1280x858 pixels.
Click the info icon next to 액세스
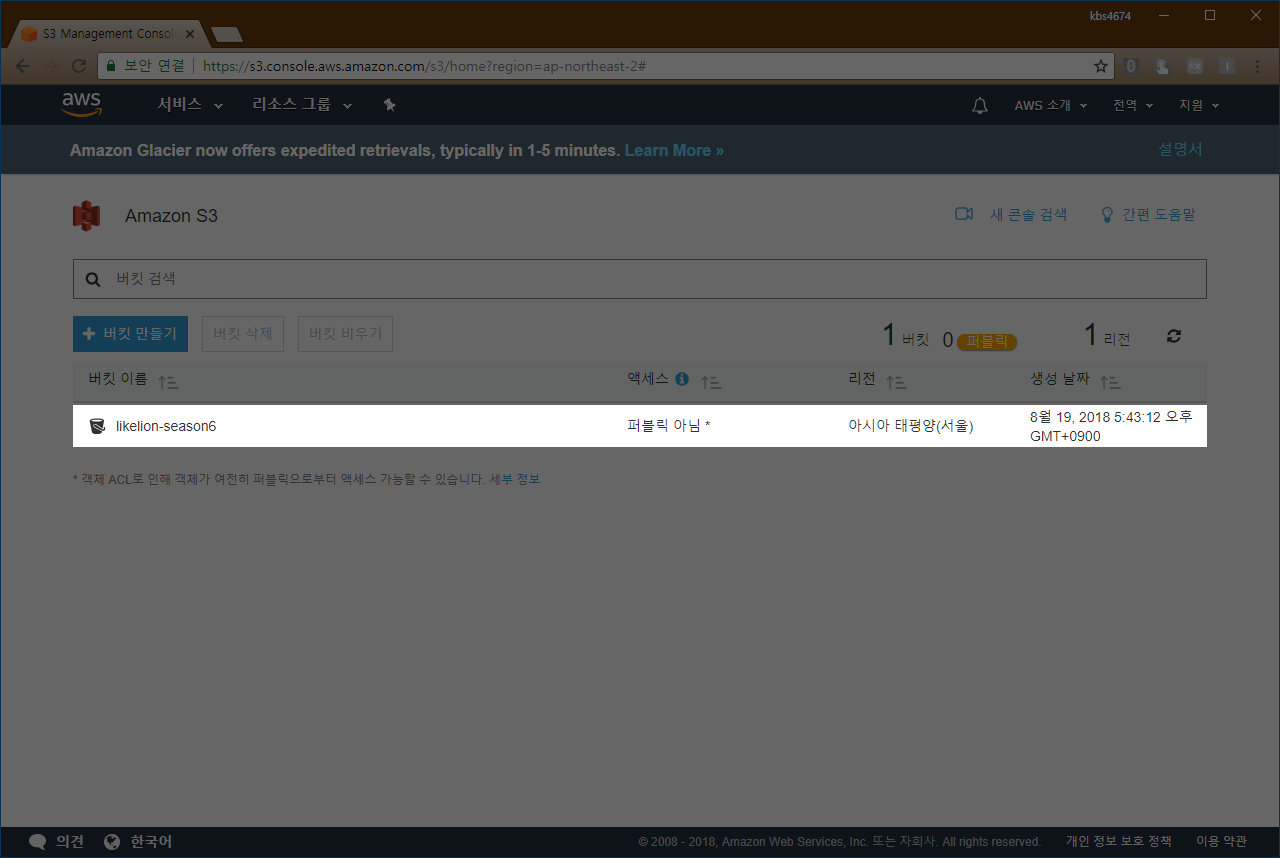coord(682,379)
